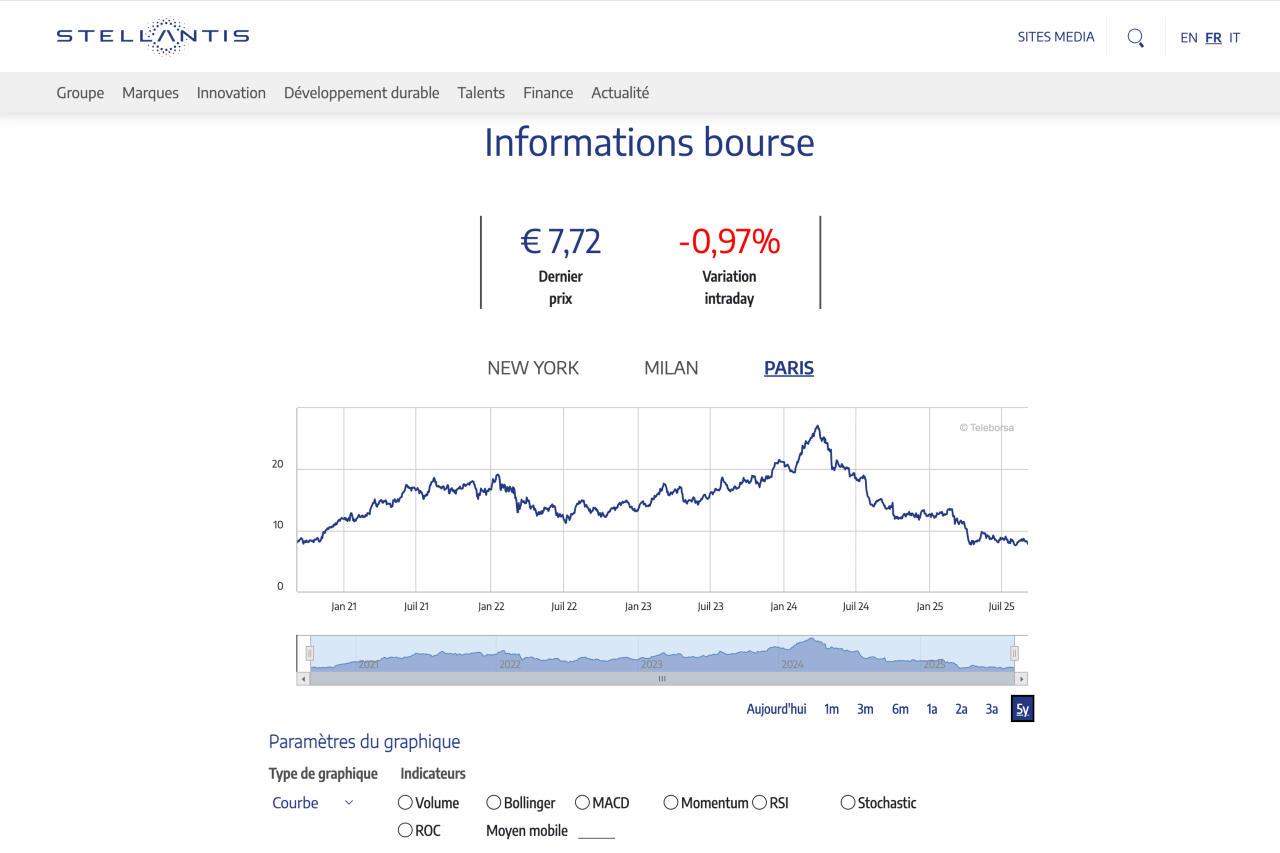Select the PARIS exchange tab

[x=788, y=368]
